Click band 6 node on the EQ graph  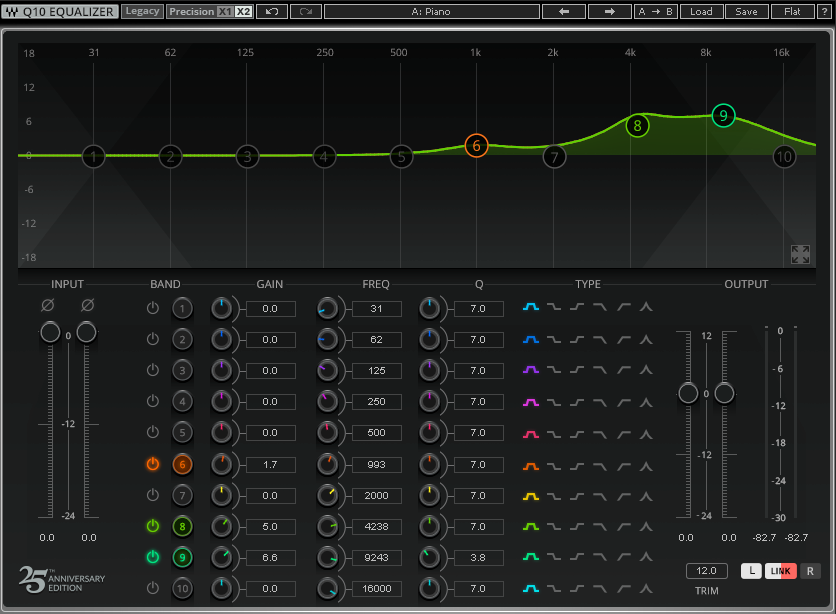(476, 146)
